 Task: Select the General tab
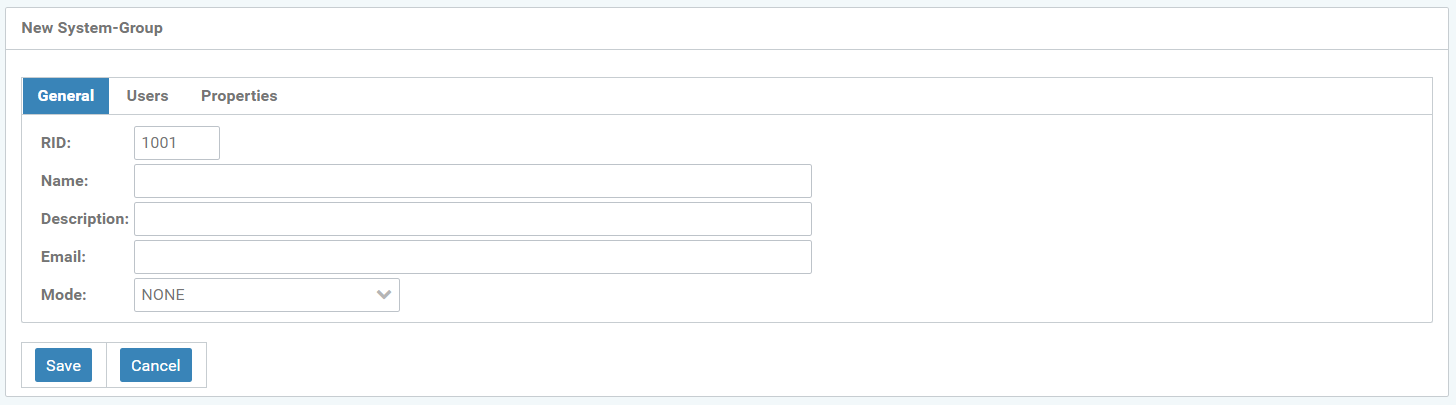[x=66, y=96]
